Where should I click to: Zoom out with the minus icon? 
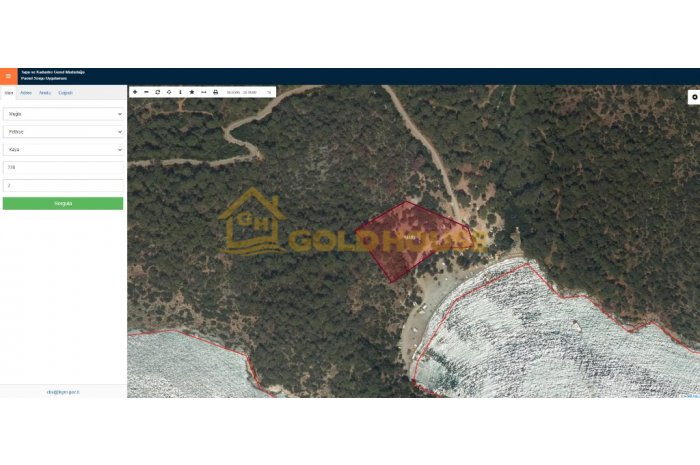pyautogui.click(x=146, y=92)
